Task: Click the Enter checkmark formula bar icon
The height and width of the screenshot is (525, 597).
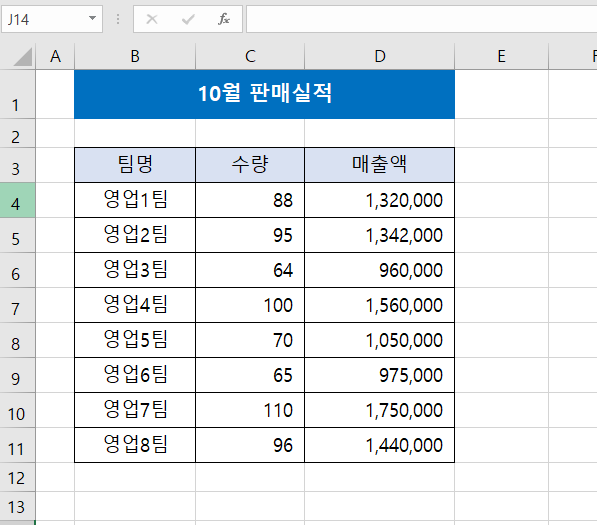Action: click(188, 19)
